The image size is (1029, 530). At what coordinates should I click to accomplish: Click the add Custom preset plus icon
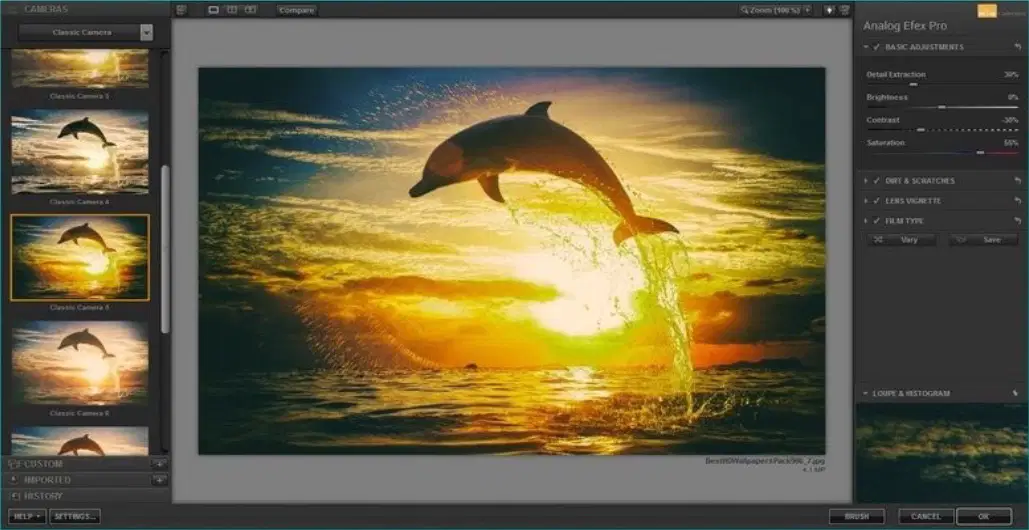coord(160,464)
